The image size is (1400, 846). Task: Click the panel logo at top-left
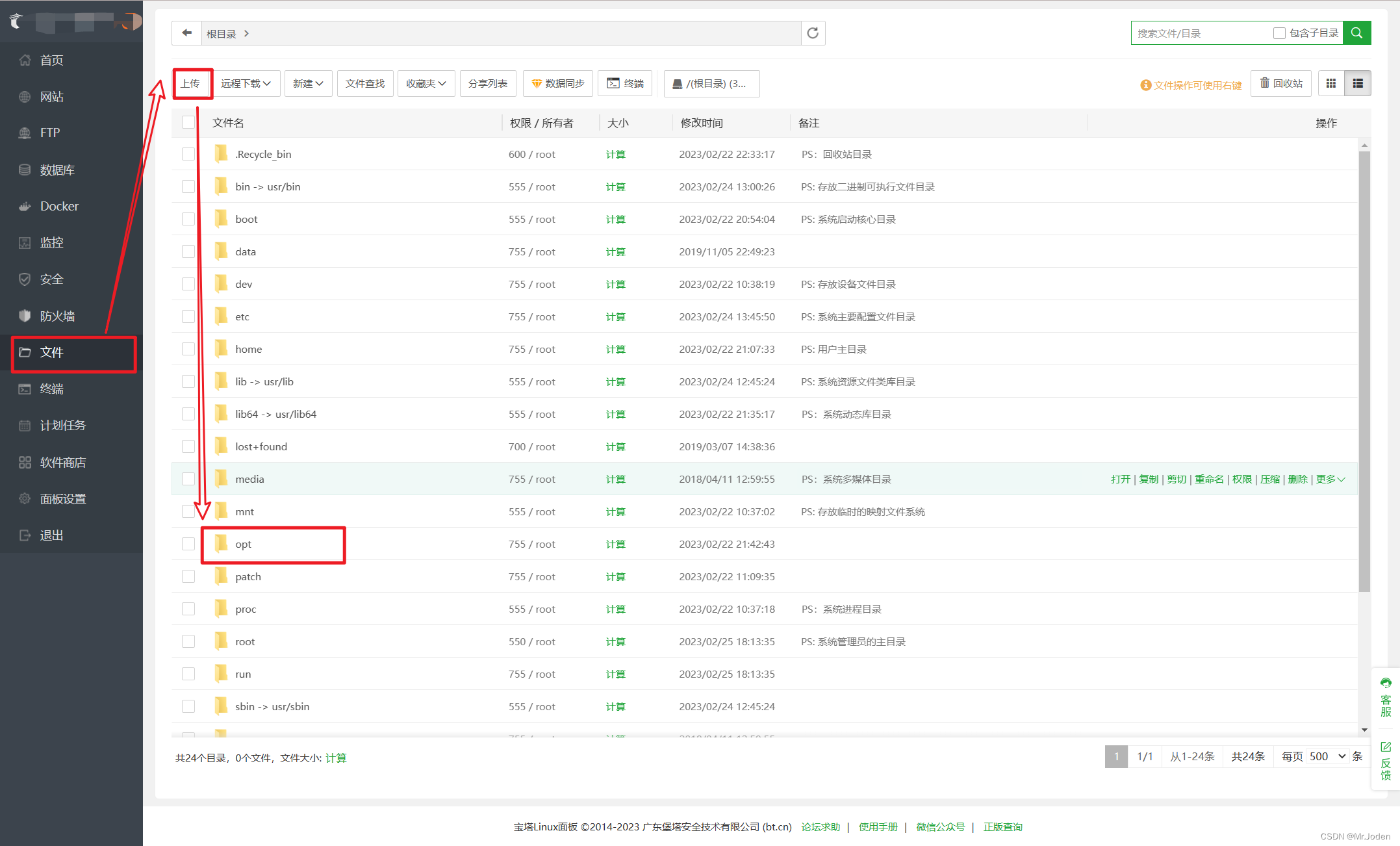click(18, 21)
